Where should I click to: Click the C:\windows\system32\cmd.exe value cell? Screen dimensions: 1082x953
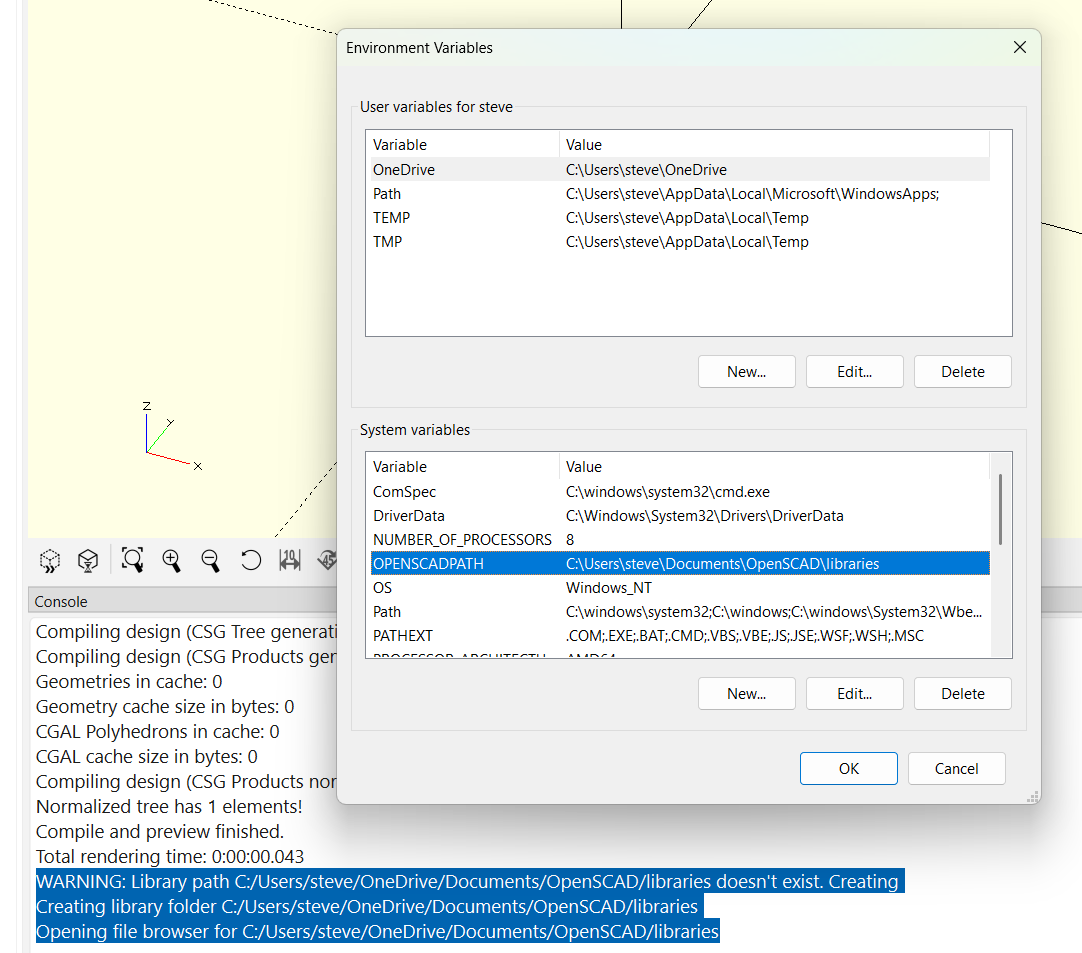point(667,492)
